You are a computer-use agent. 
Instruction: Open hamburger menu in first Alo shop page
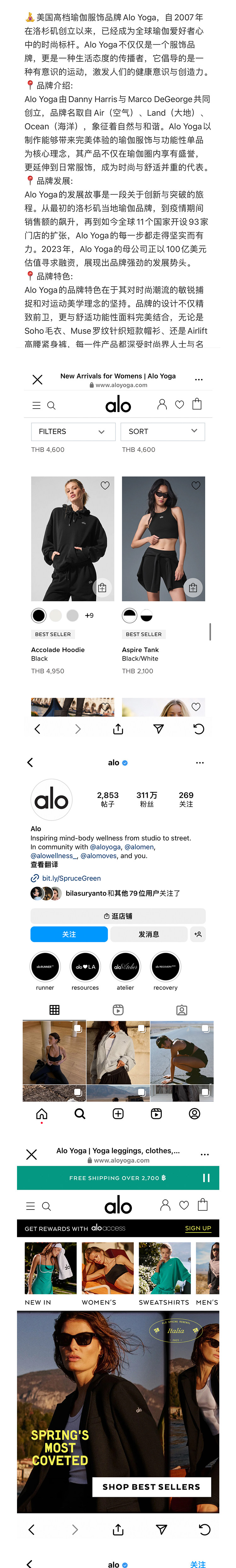click(37, 405)
